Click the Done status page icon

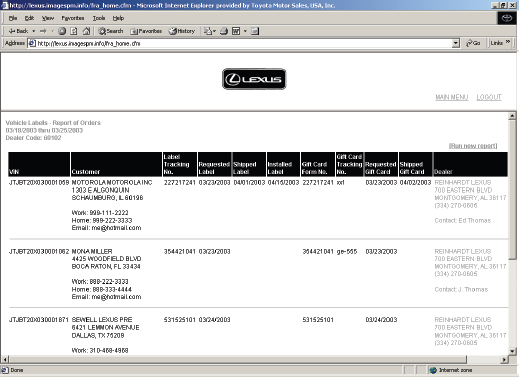(x=5, y=370)
